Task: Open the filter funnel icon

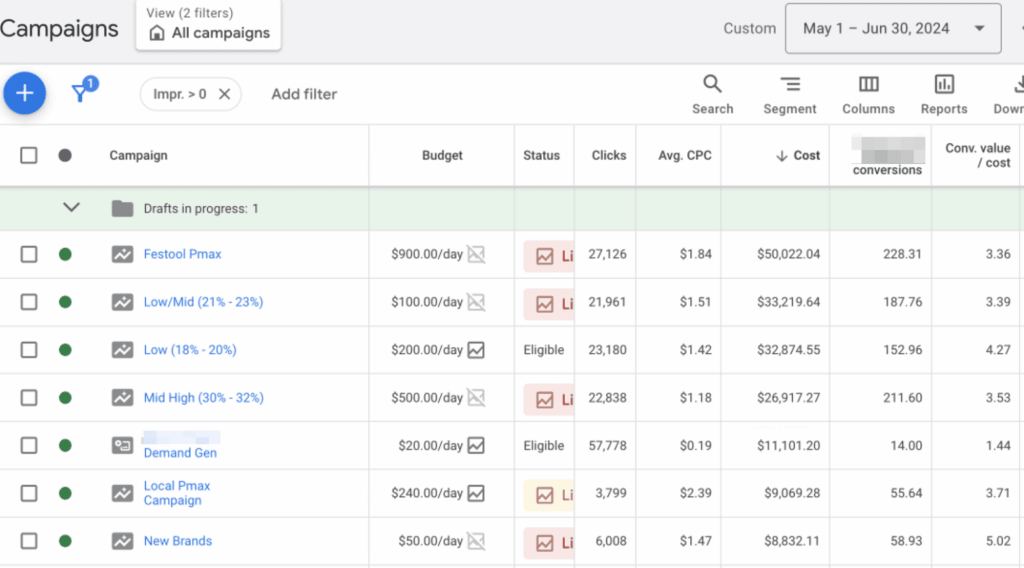Action: point(80,93)
